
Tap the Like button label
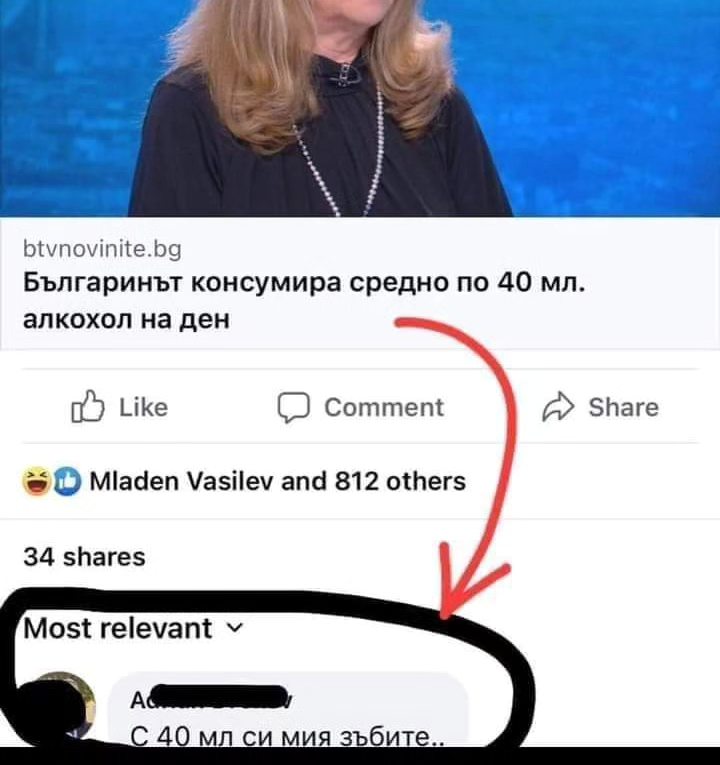coord(143,407)
